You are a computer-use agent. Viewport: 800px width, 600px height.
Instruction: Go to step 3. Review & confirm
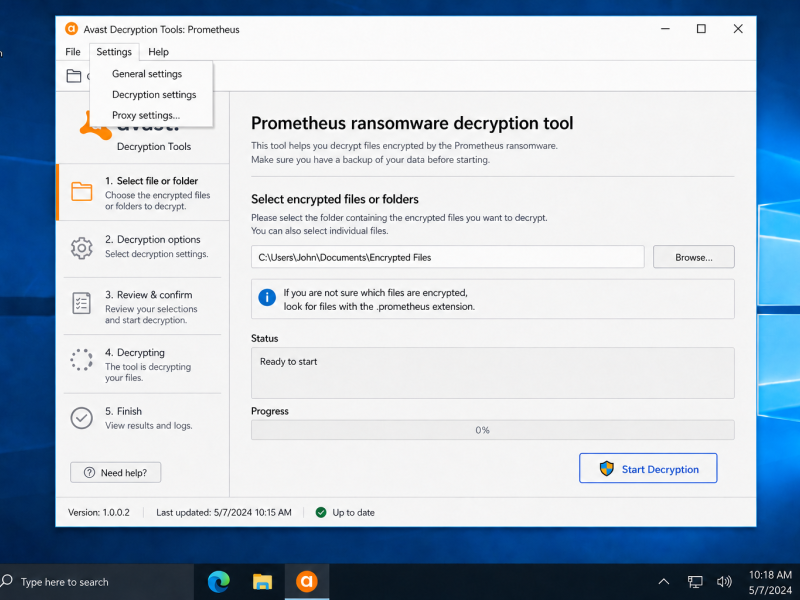pos(143,306)
